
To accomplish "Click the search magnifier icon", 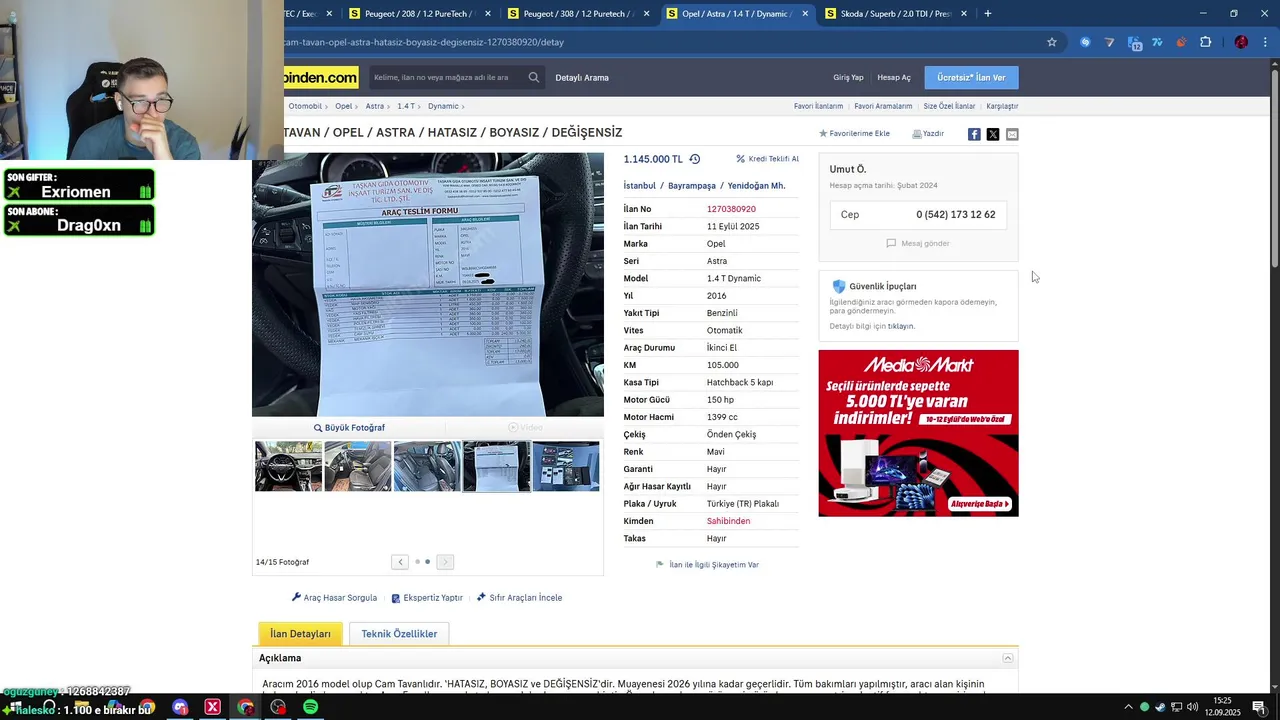I will point(534,77).
